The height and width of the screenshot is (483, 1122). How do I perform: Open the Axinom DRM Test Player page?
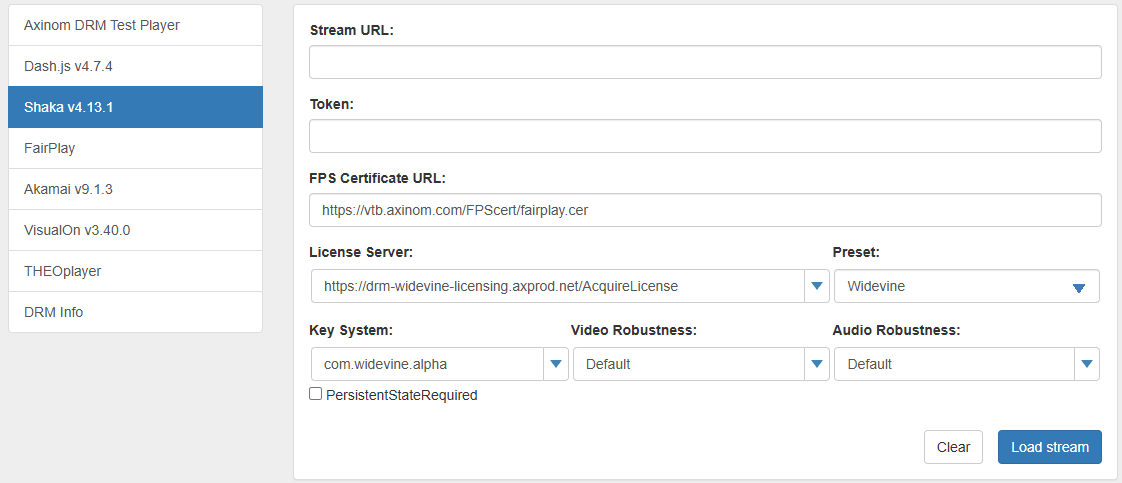(102, 25)
